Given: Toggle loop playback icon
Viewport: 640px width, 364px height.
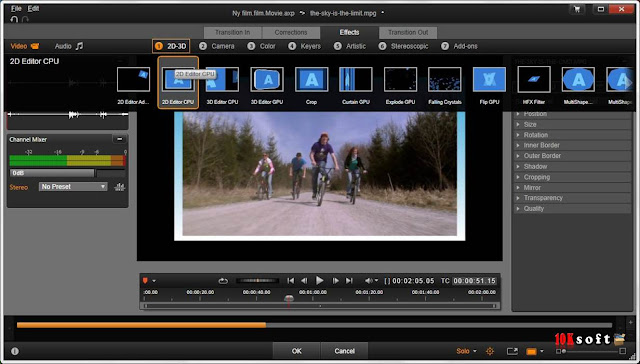Looking at the screenshot, I should coord(223,281).
